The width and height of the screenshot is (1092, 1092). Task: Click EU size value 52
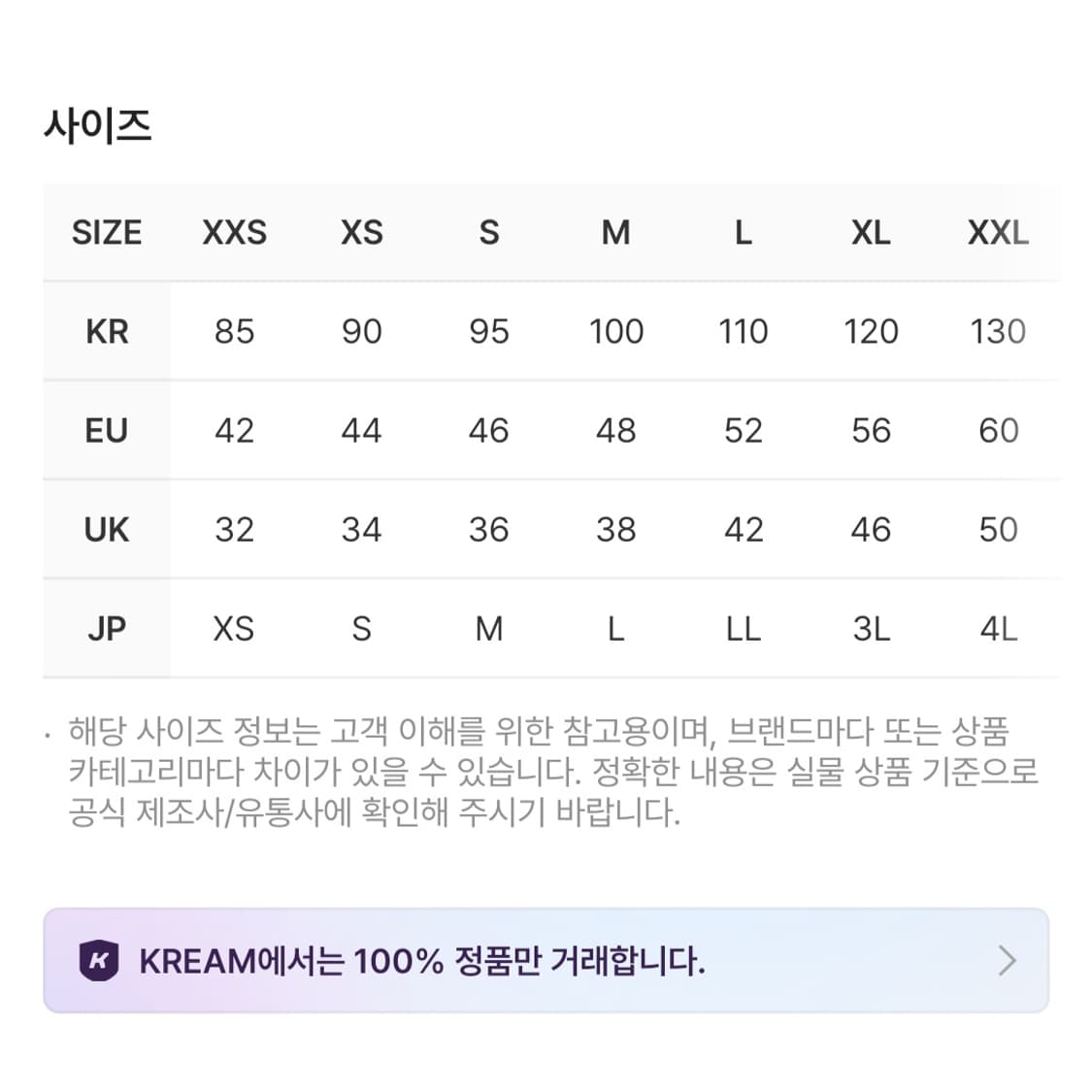[x=744, y=431]
